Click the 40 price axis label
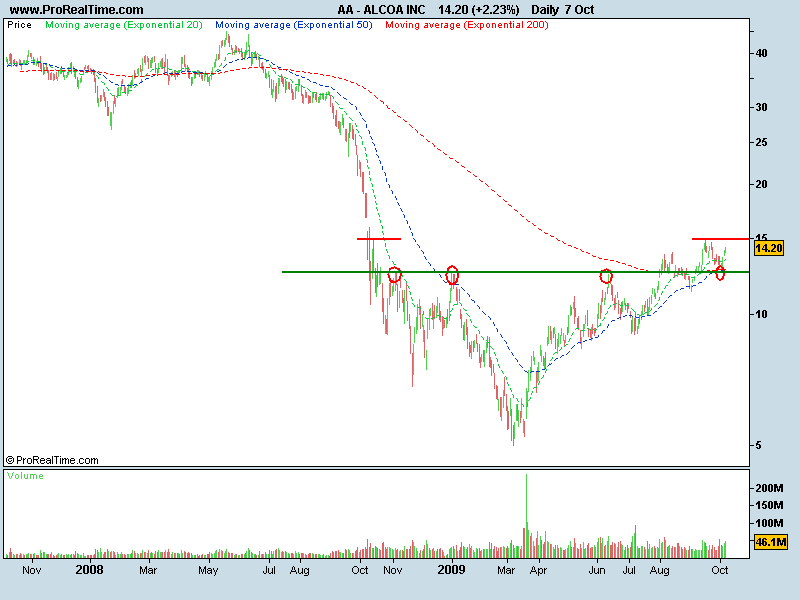Image resolution: width=800 pixels, height=600 pixels. (761, 53)
